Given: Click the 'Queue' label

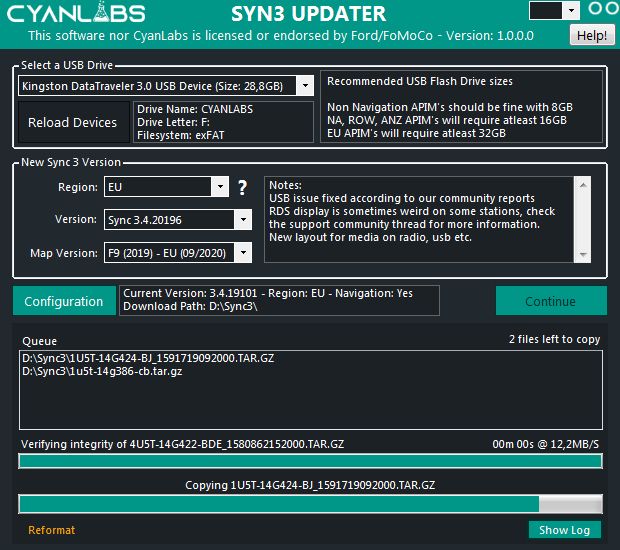Looking at the screenshot, I should 40,341.
